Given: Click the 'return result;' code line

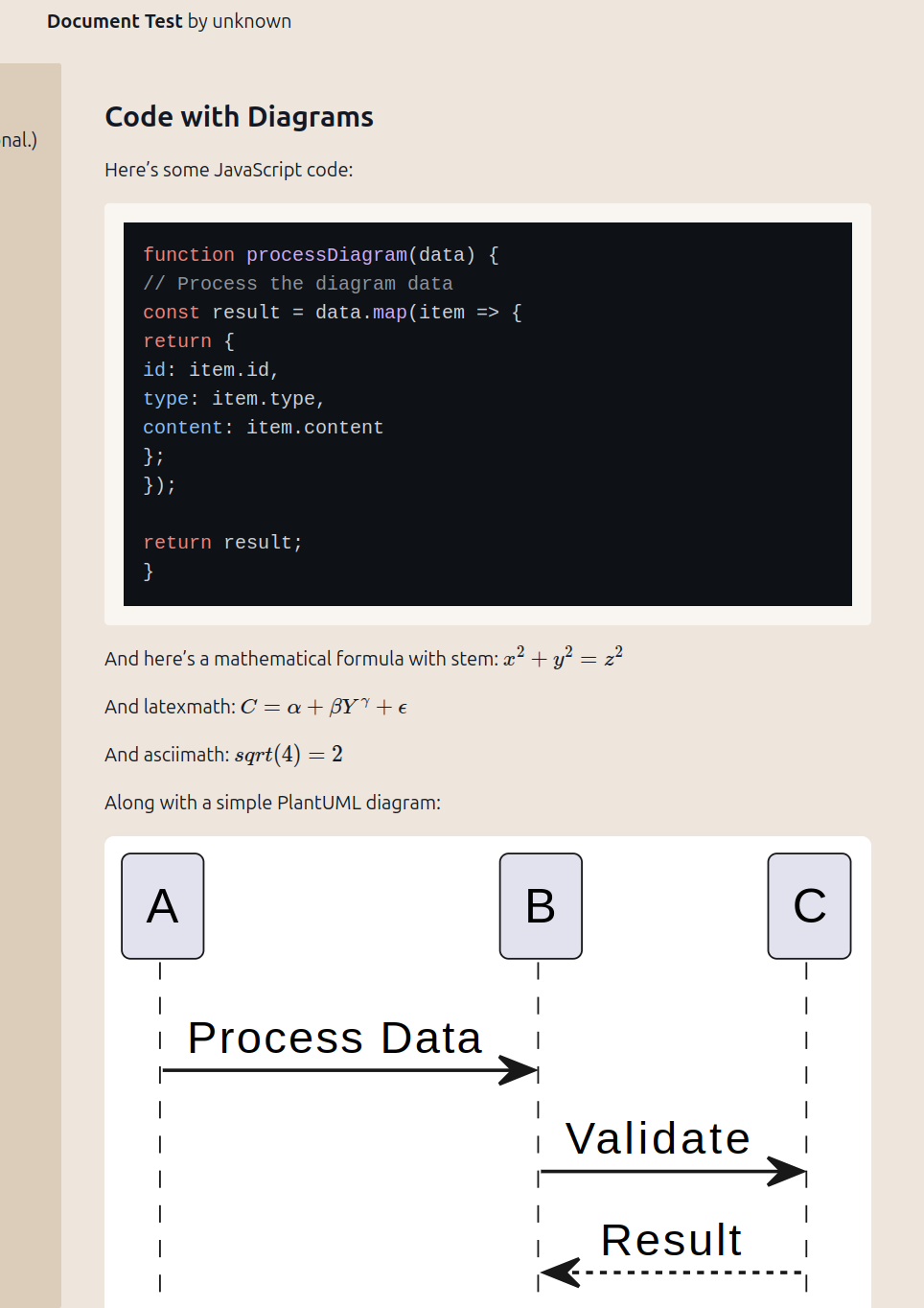Looking at the screenshot, I should 222,542.
